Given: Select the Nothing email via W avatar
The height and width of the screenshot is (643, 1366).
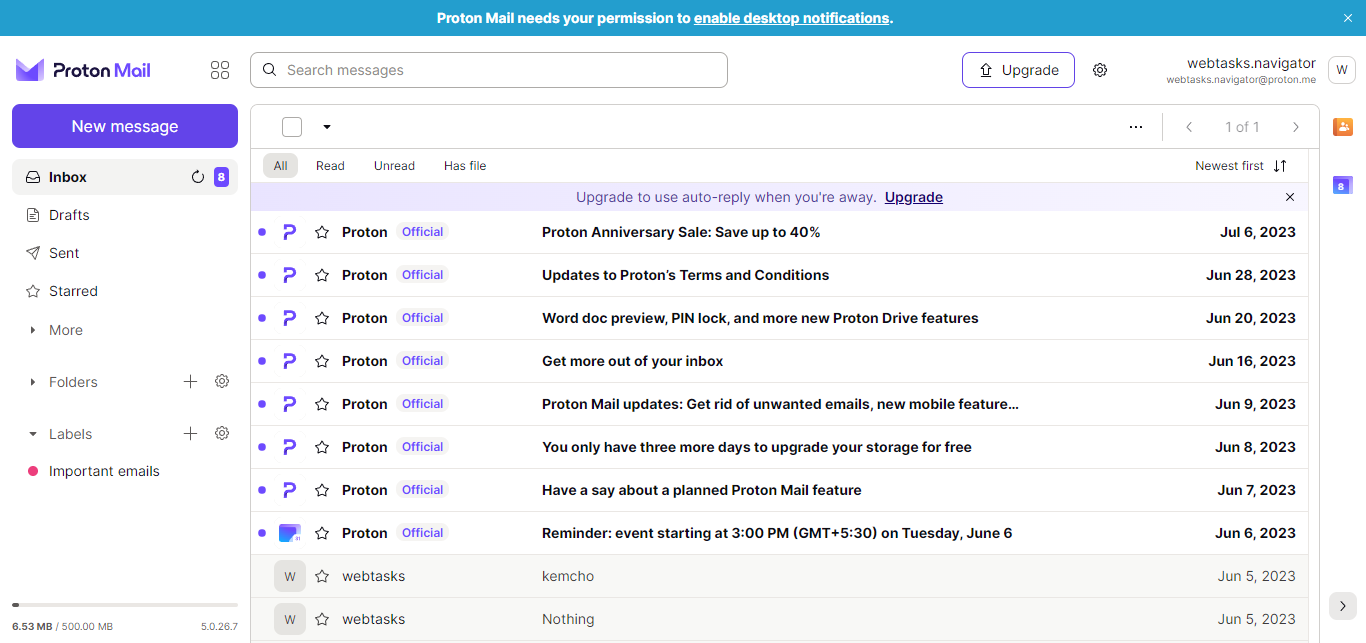Looking at the screenshot, I should coord(290,619).
